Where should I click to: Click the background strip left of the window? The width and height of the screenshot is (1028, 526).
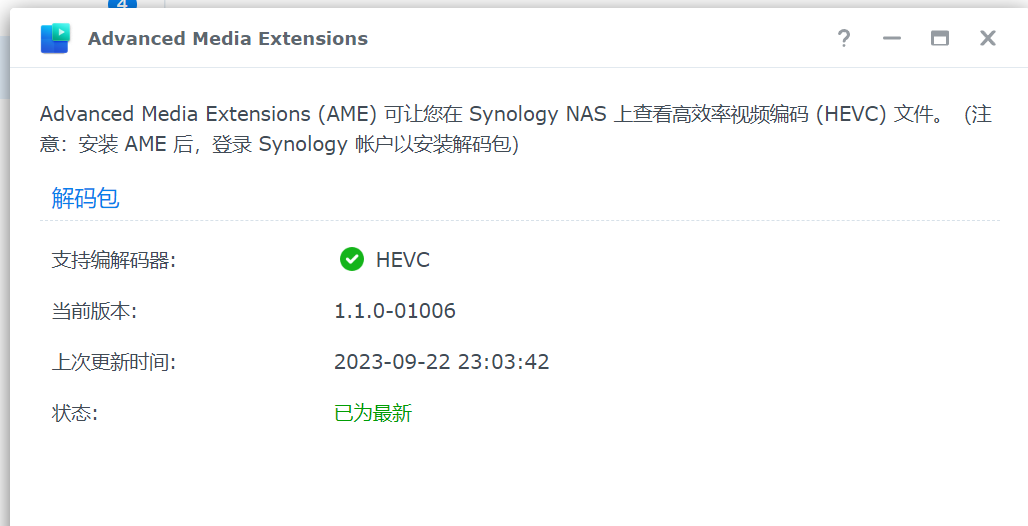pyautogui.click(x=5, y=262)
